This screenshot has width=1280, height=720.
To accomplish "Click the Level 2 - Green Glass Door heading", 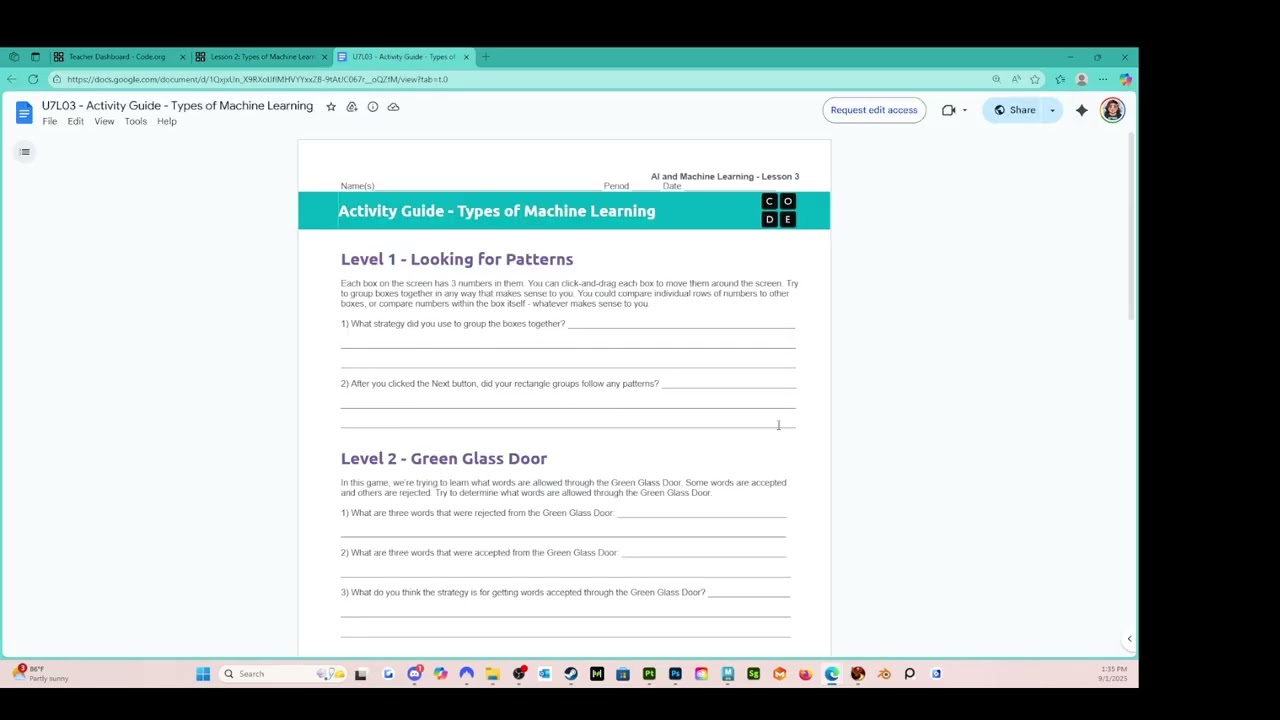I will pos(444,458).
